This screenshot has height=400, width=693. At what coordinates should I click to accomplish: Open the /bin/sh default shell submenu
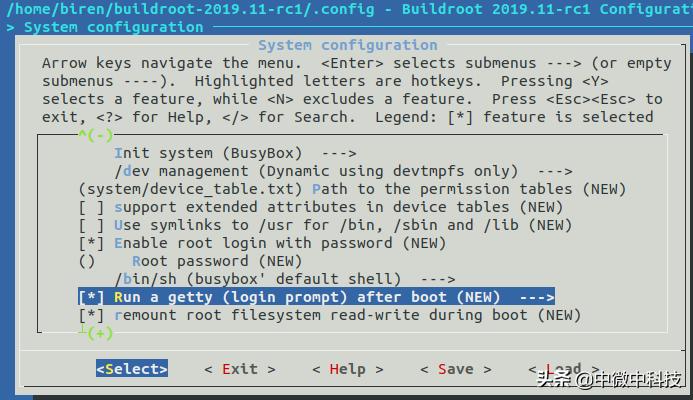pyautogui.click(x=285, y=279)
